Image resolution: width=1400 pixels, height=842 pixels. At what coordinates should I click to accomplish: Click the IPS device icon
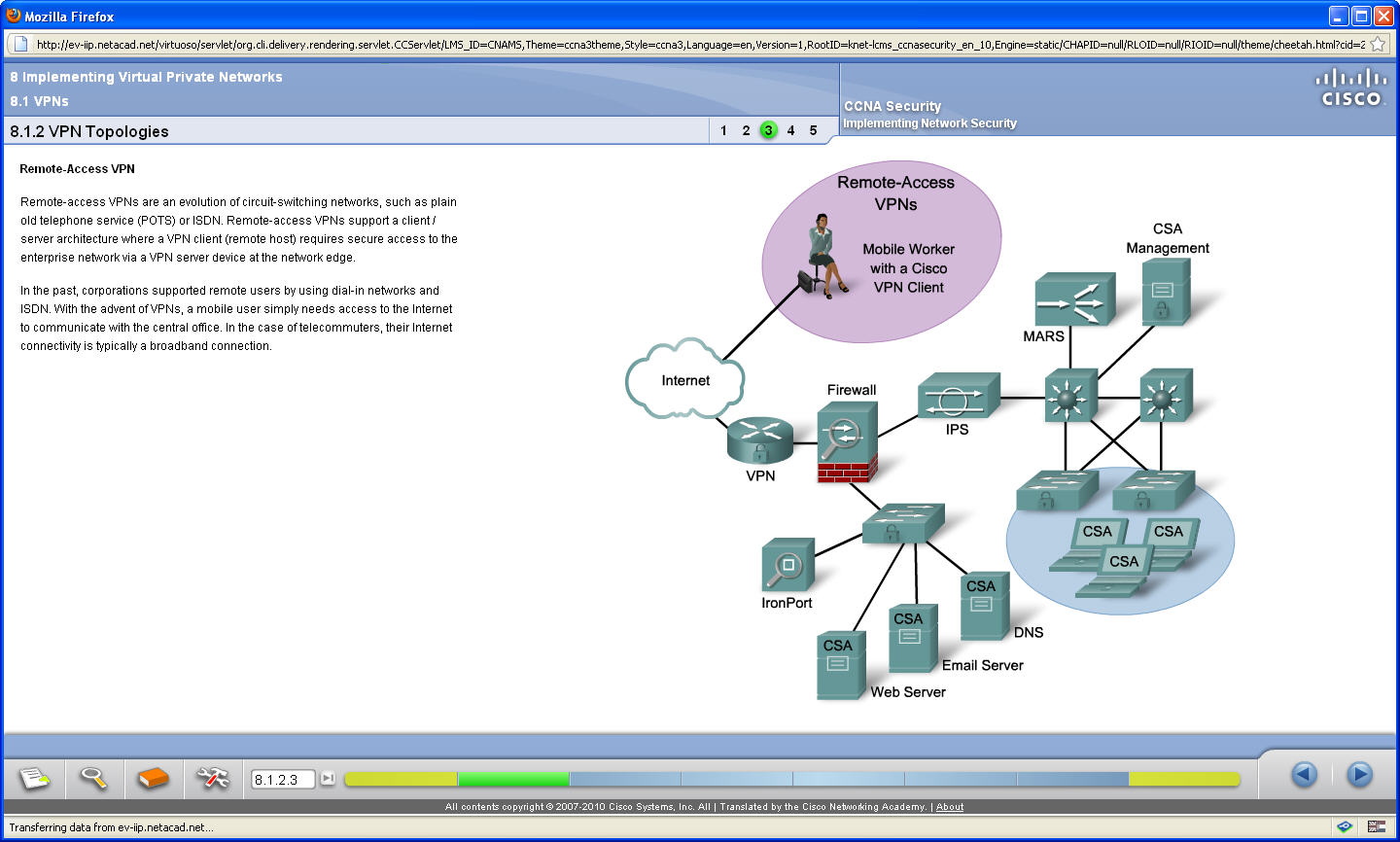pos(958,396)
